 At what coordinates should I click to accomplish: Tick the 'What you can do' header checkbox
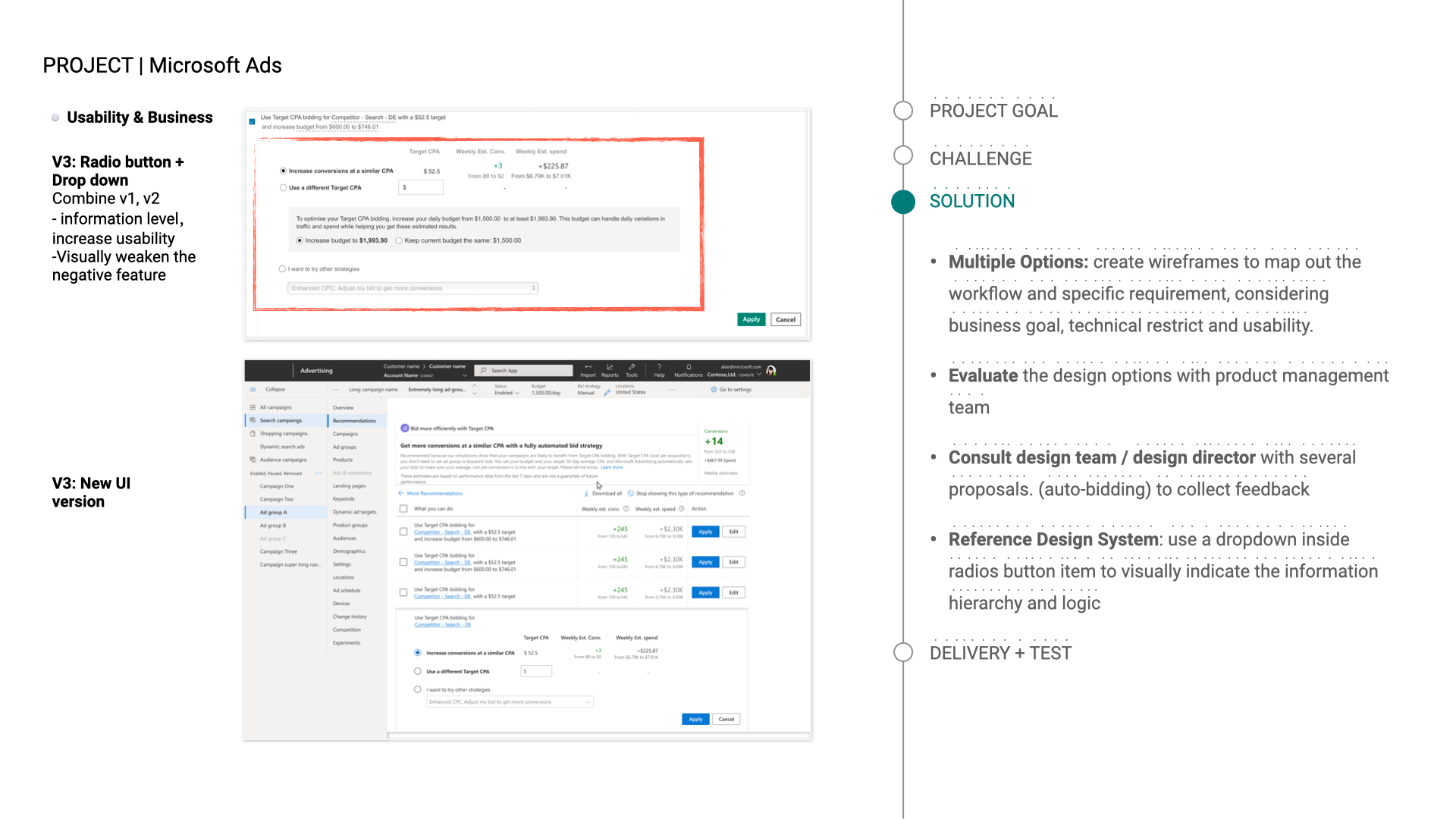click(403, 509)
